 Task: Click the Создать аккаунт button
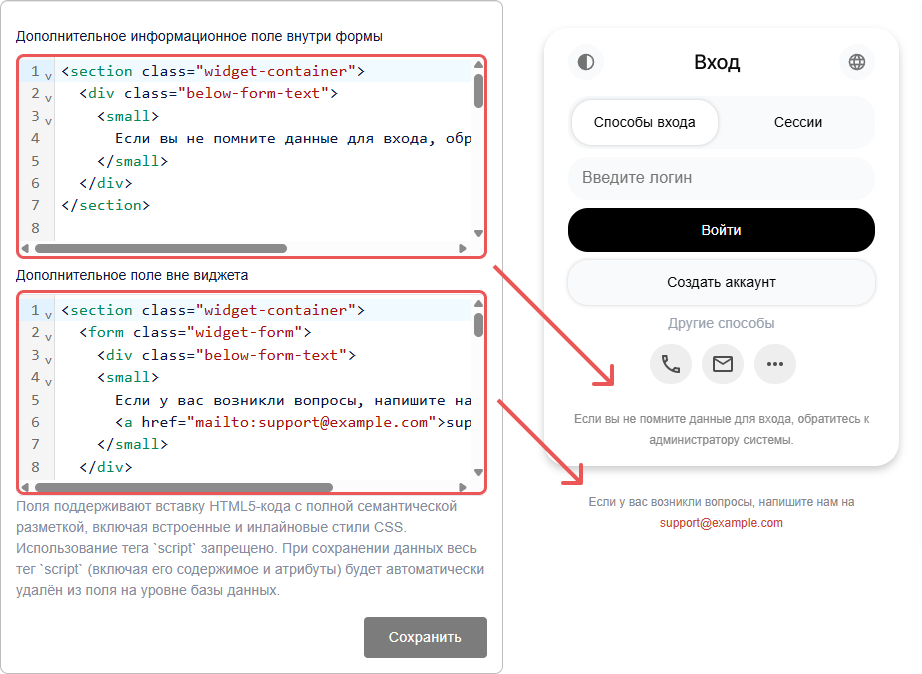point(721,282)
